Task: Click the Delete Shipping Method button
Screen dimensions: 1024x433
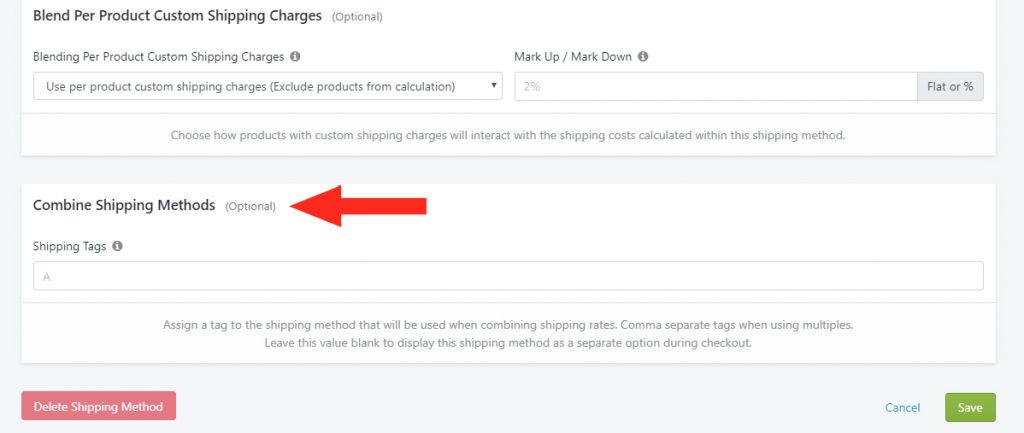Action: tap(99, 406)
